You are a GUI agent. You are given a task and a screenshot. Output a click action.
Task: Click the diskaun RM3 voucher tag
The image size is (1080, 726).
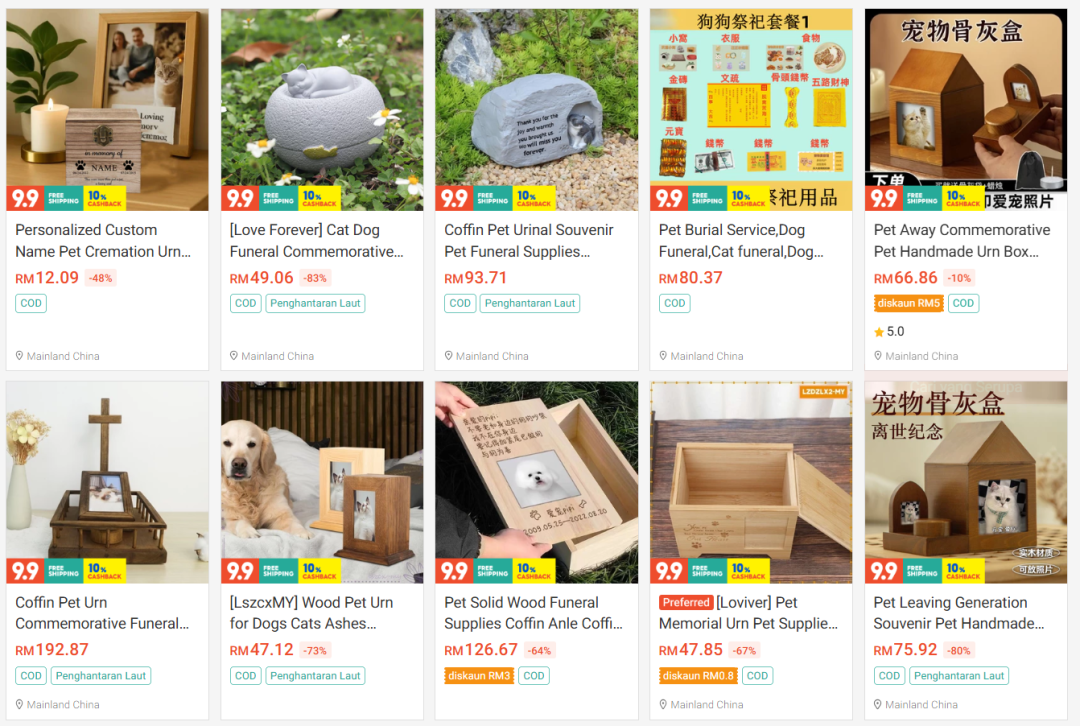[479, 676]
